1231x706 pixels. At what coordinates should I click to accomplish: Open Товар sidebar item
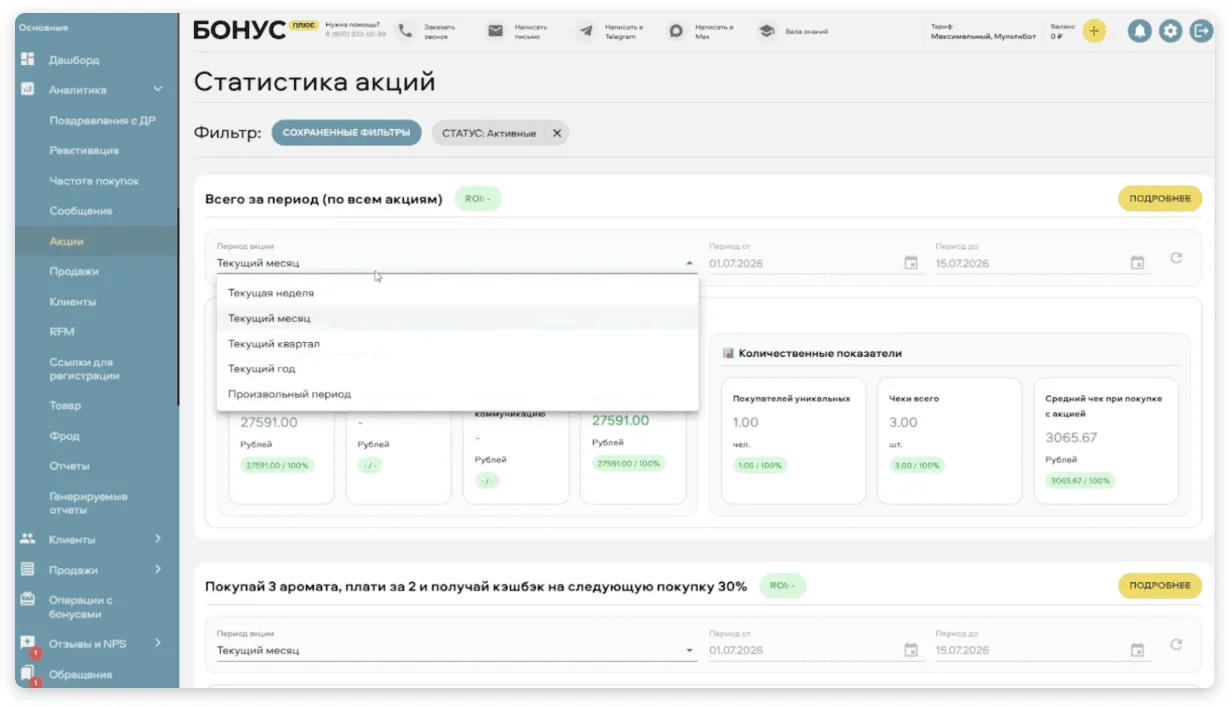[x=65, y=406]
